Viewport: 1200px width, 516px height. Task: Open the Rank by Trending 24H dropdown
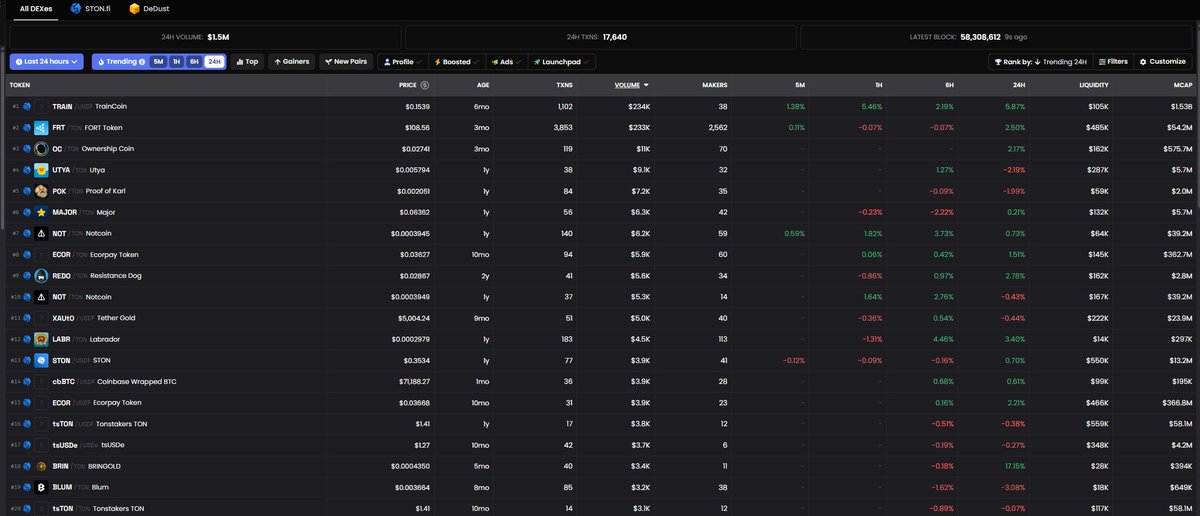coord(1039,61)
